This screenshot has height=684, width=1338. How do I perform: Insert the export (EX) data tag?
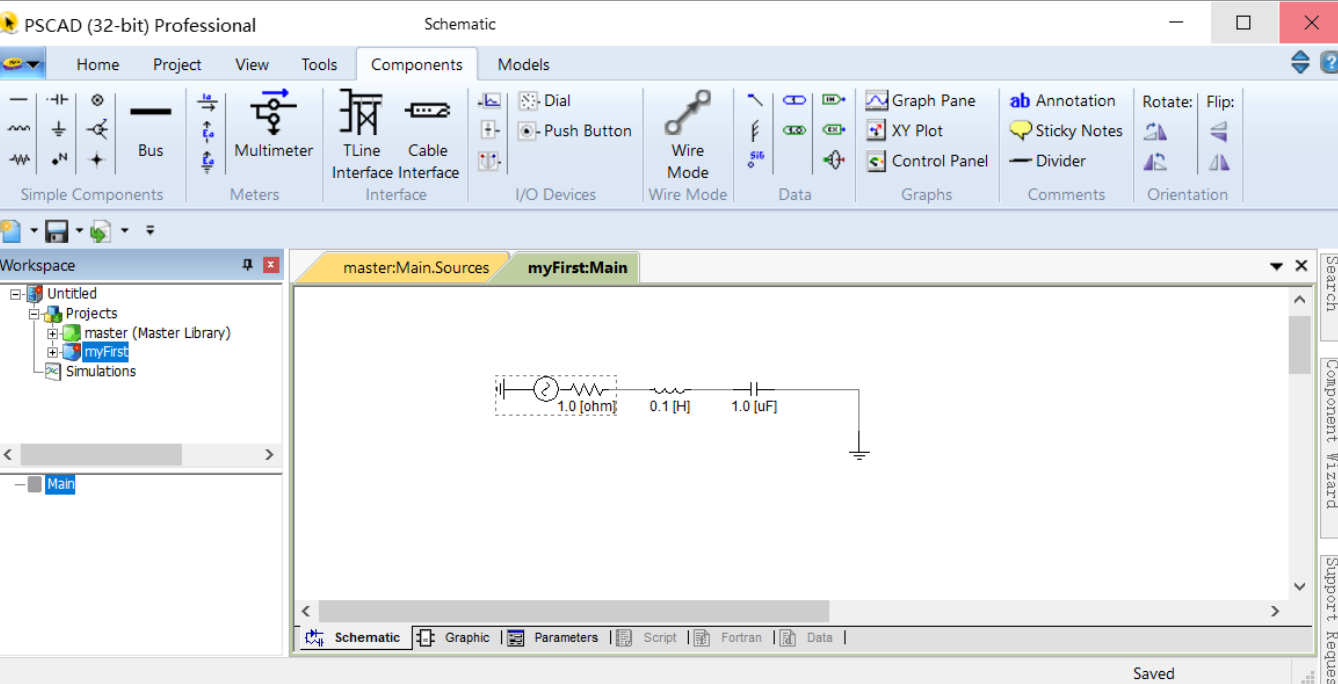(833, 130)
